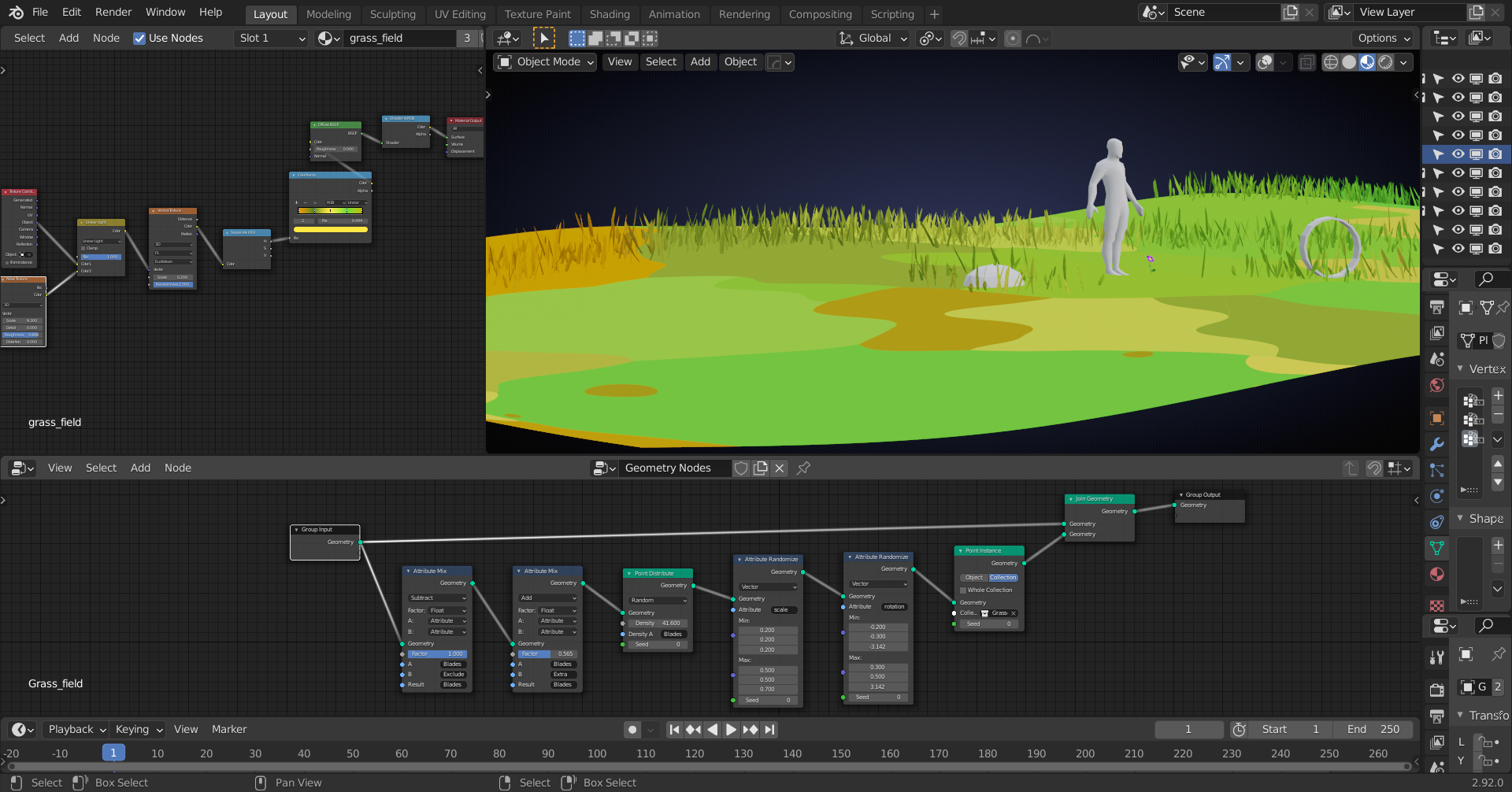Click the Play Animation button
Image resolution: width=1512 pixels, height=792 pixels.
coord(731,730)
